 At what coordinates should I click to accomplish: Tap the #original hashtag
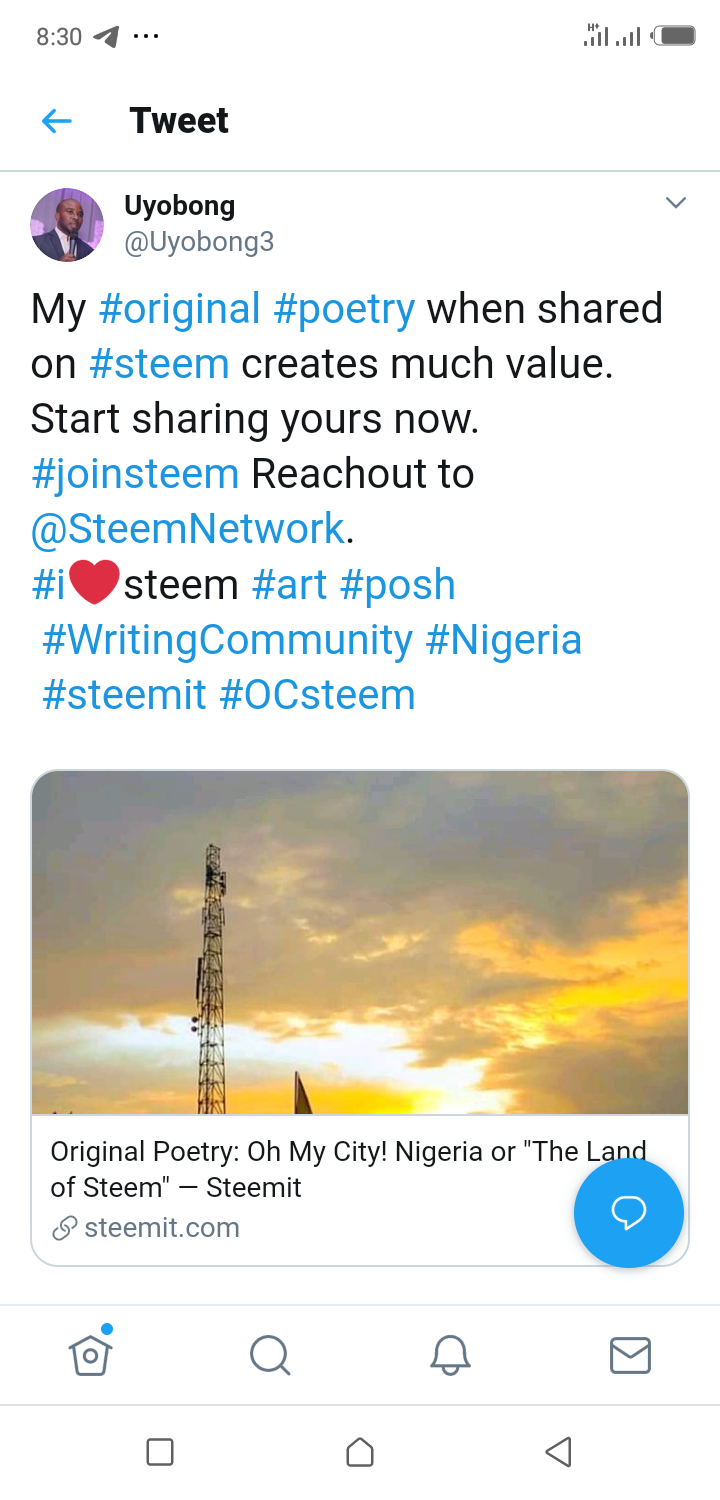[179, 309]
